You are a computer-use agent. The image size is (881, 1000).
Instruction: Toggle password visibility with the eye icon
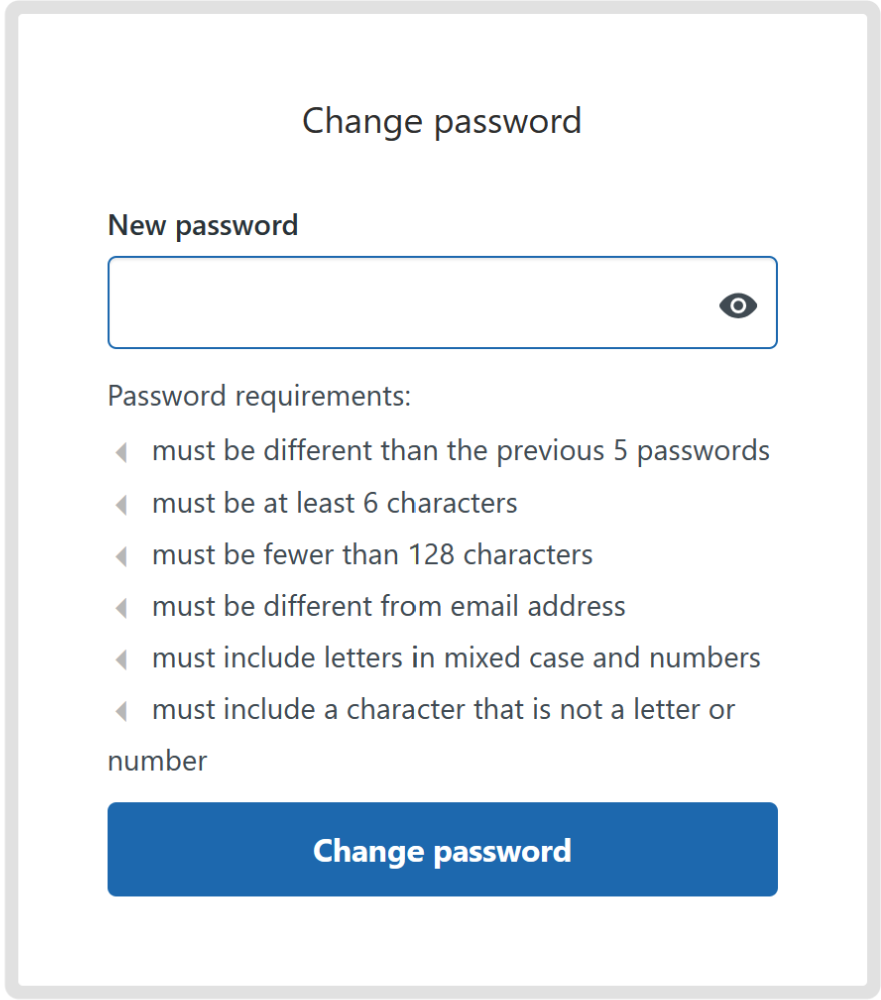point(738,305)
